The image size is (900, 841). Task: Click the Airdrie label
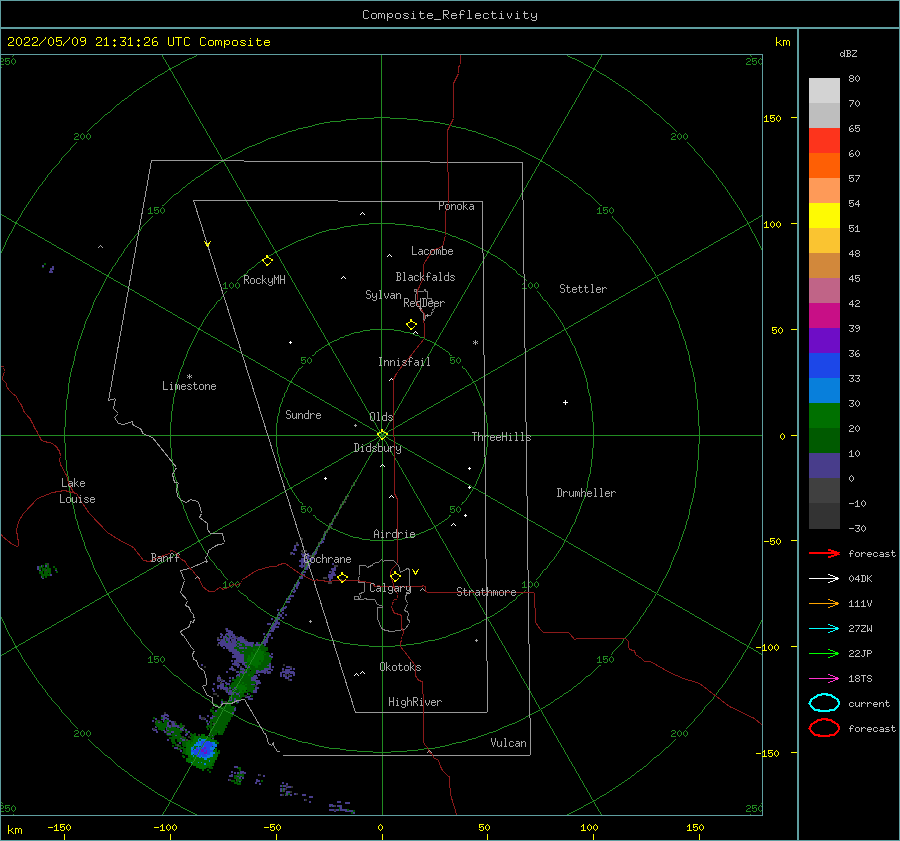(394, 534)
